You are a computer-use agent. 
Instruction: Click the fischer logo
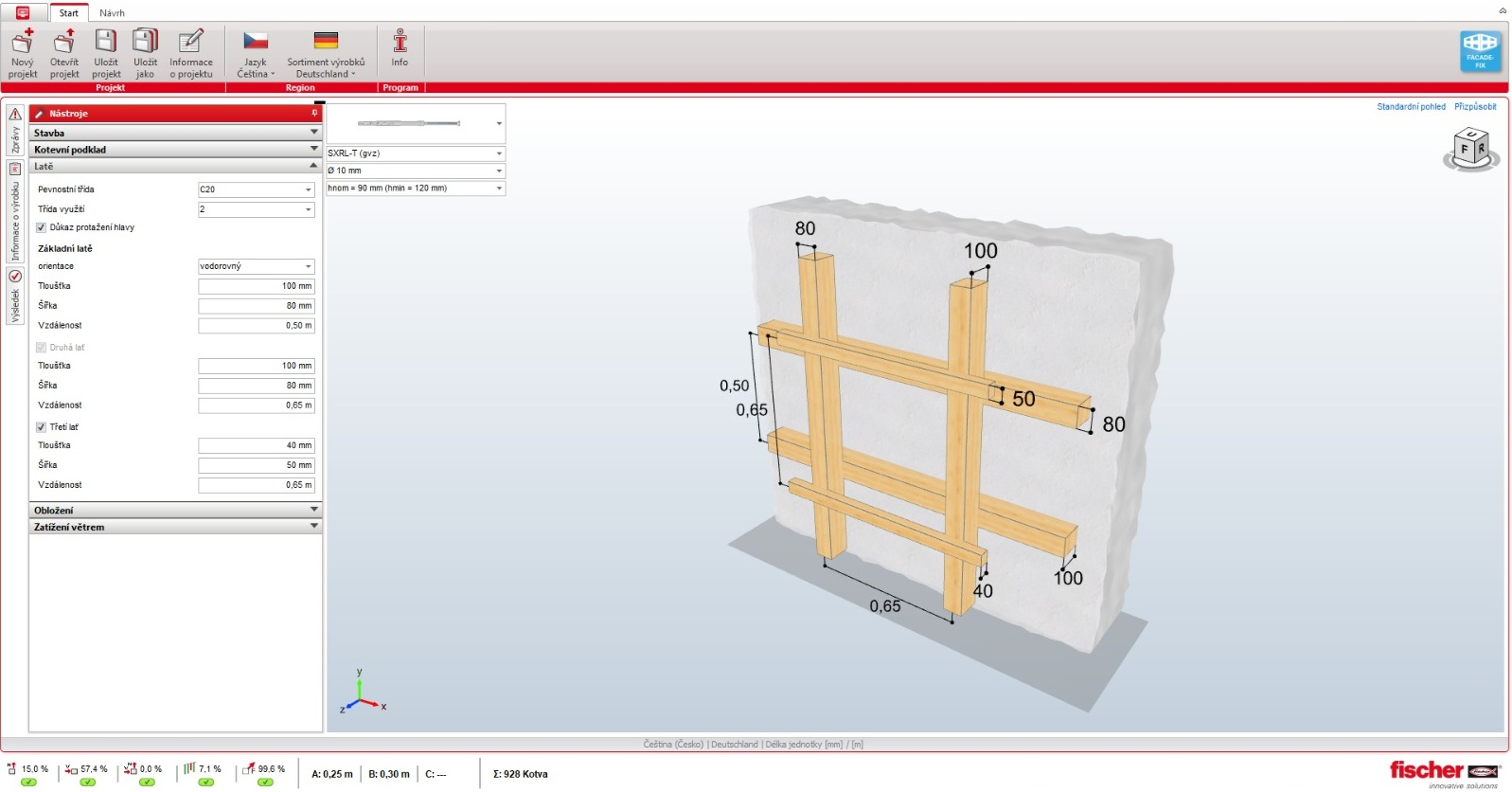pos(1446,772)
